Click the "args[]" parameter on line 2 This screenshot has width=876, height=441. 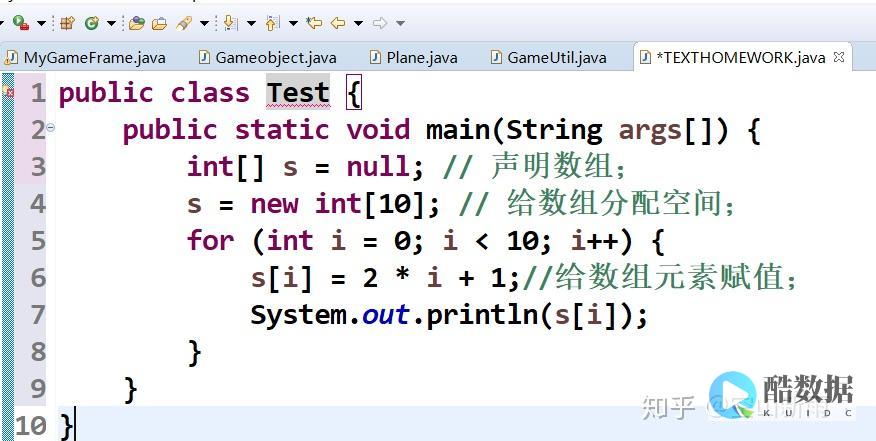[666, 131]
